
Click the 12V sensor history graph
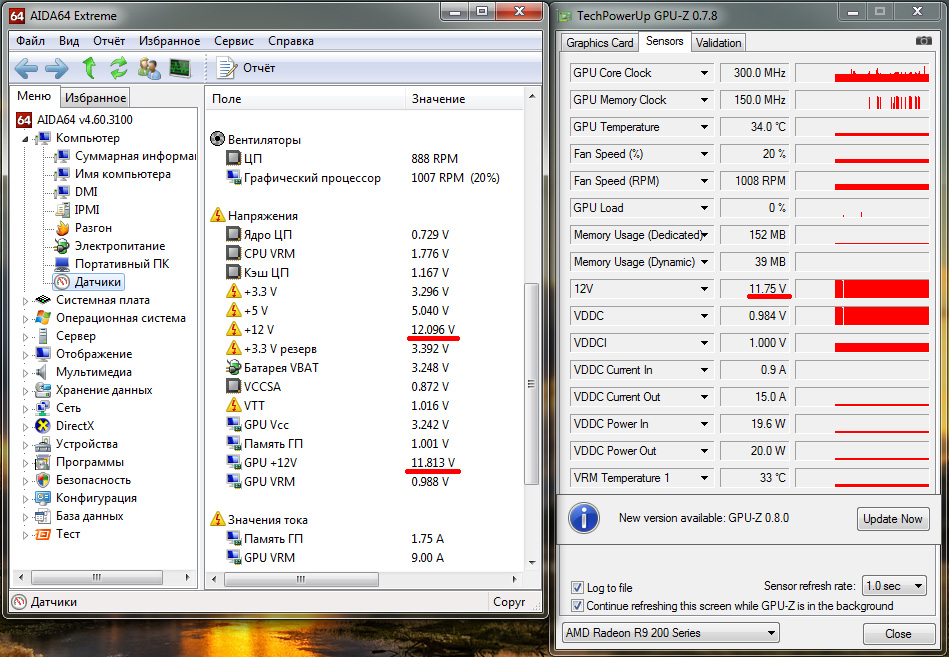862,289
